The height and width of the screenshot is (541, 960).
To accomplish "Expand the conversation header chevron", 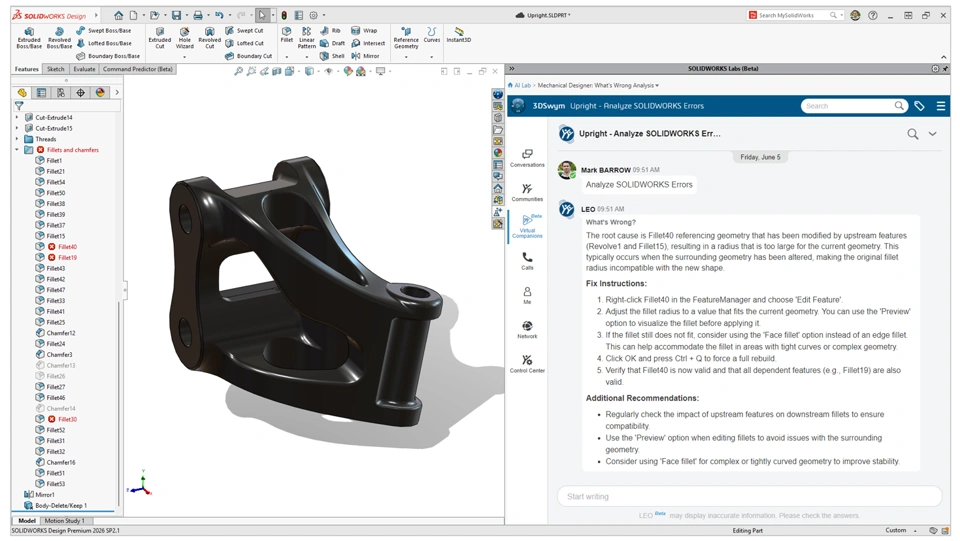I will (932, 133).
